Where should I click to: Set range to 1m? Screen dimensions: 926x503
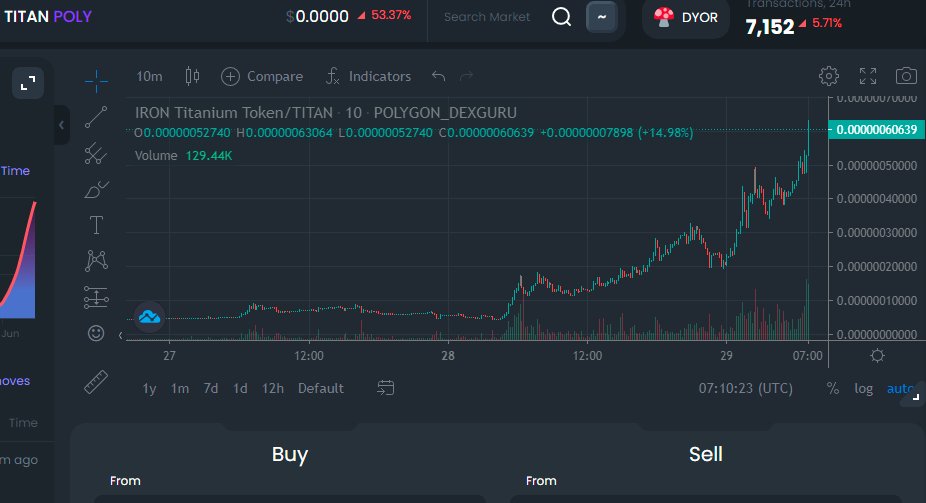coord(180,388)
